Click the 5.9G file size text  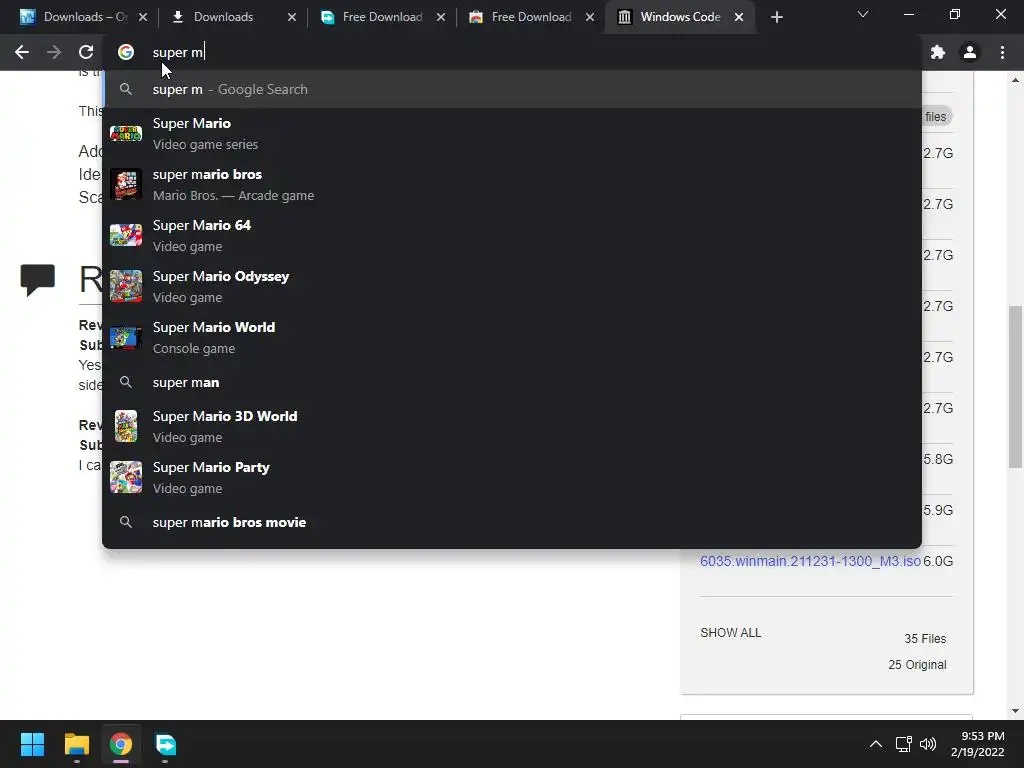(x=938, y=510)
